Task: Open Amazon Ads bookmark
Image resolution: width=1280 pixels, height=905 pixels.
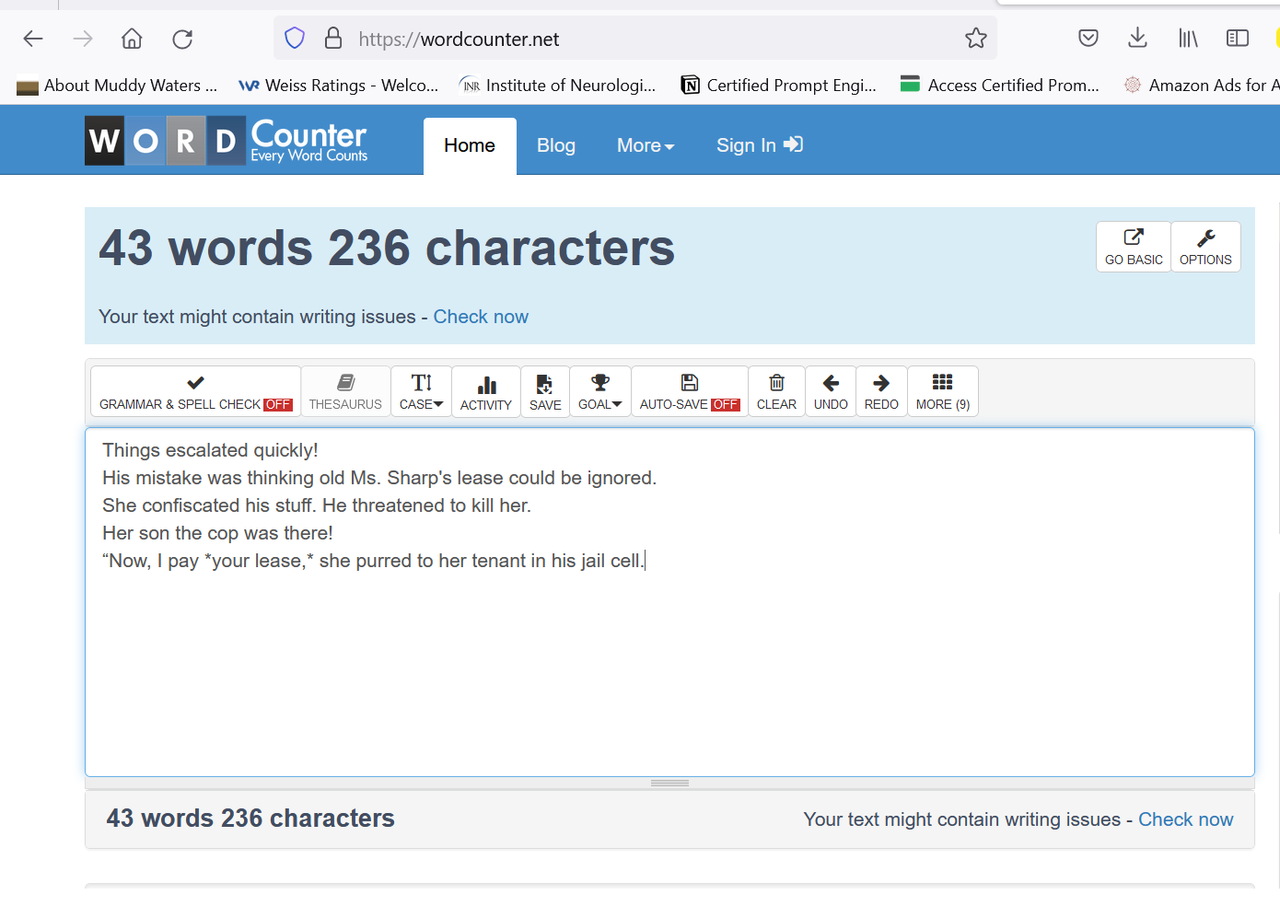Action: 1201,85
